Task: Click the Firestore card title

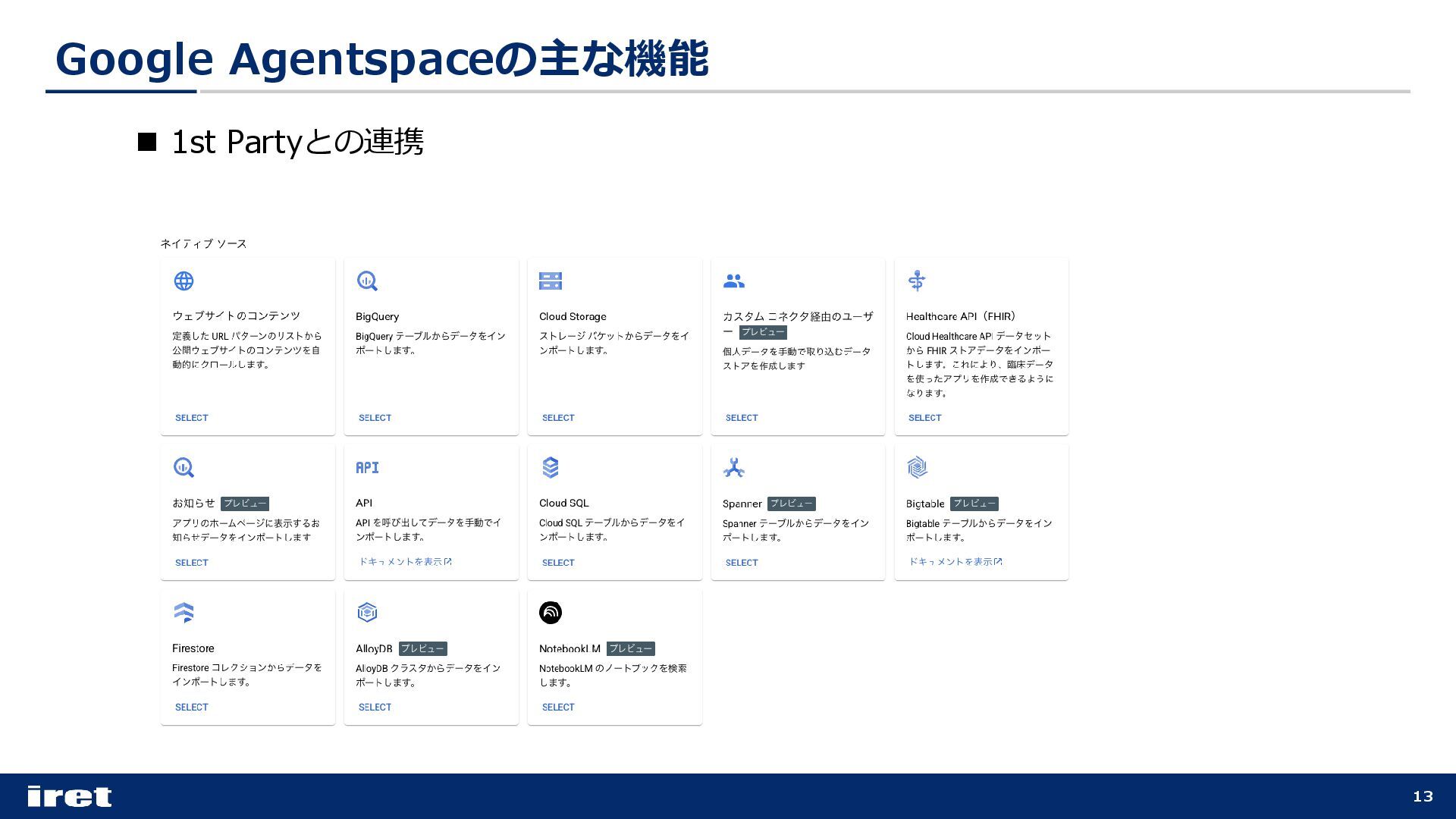Action: (193, 648)
